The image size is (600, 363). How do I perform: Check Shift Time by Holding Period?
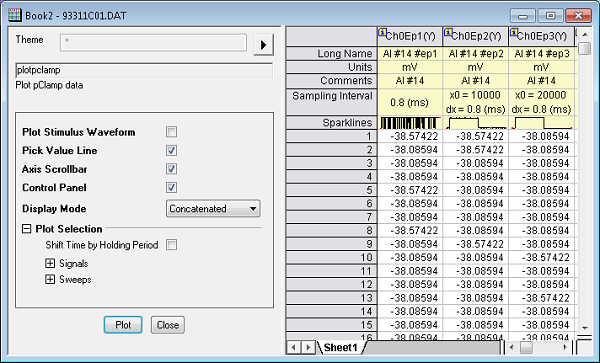point(171,245)
